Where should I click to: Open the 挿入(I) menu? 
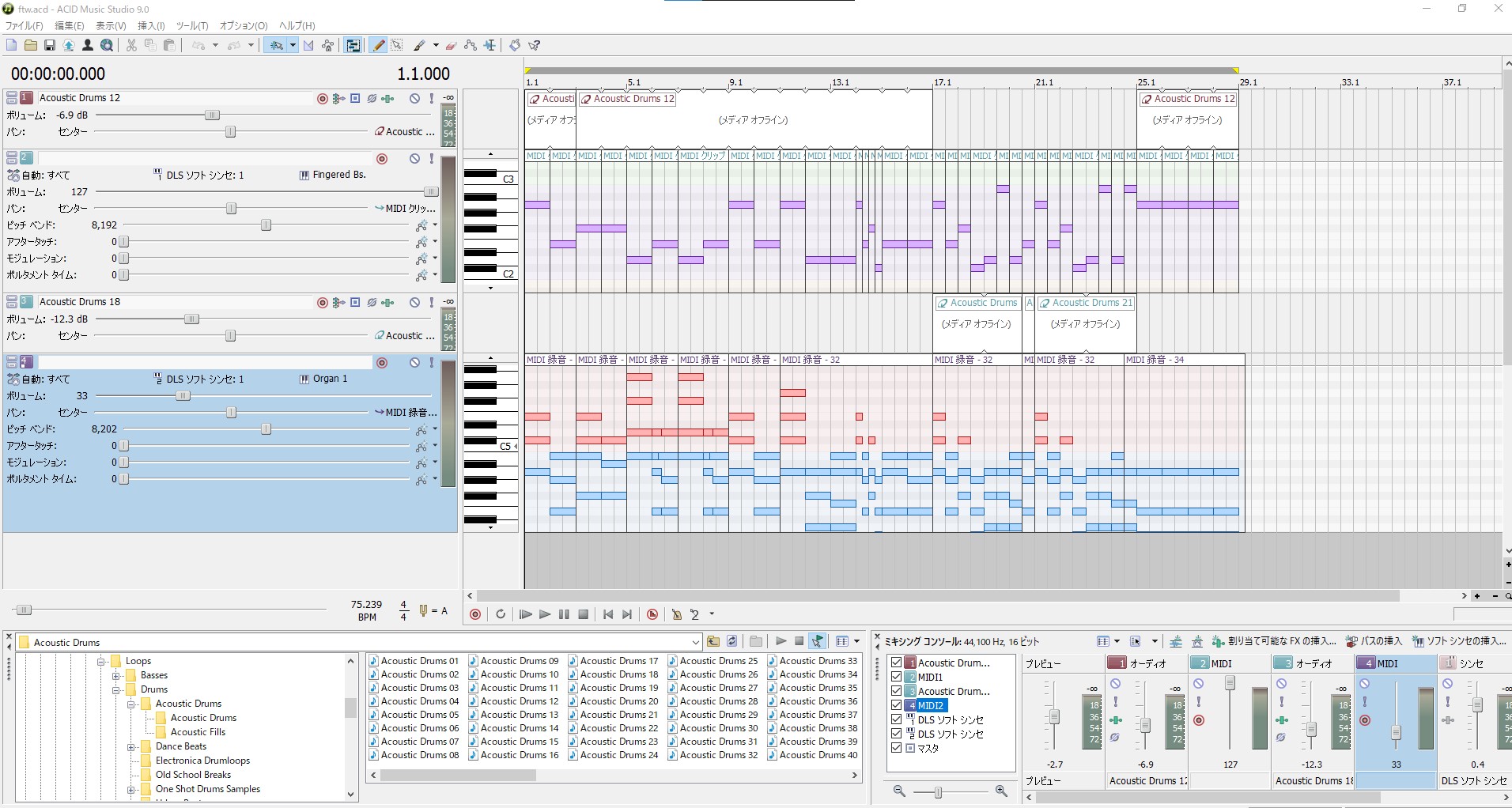click(x=151, y=26)
